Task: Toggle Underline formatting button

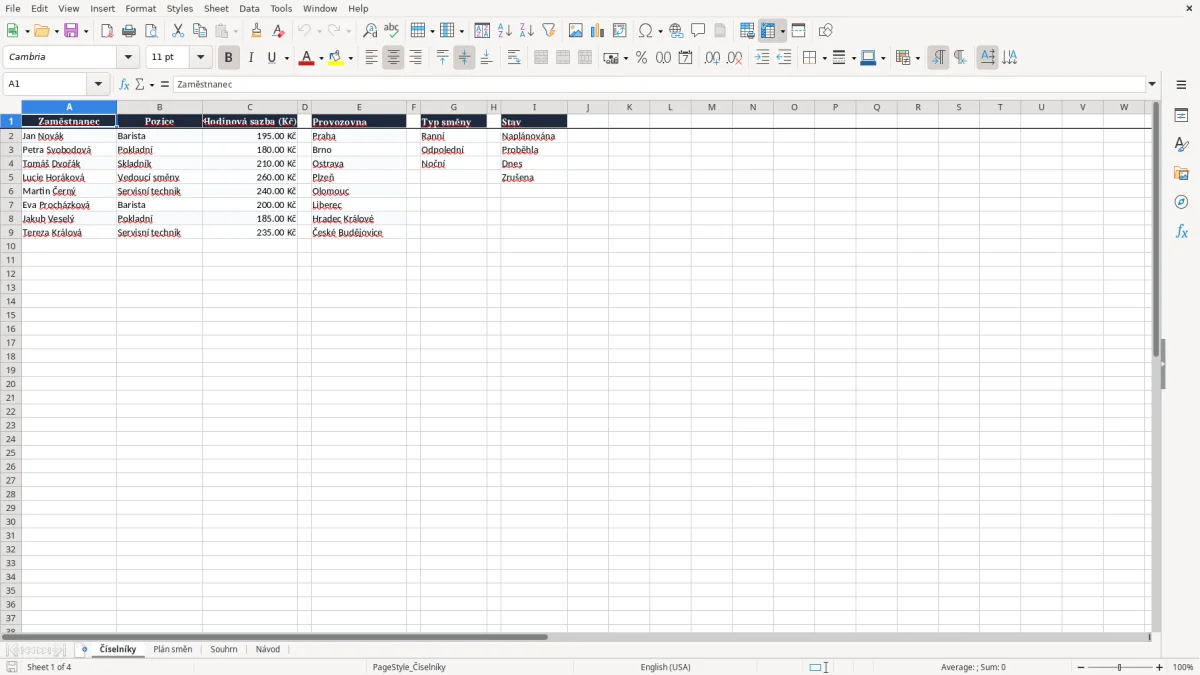Action: pos(271,58)
